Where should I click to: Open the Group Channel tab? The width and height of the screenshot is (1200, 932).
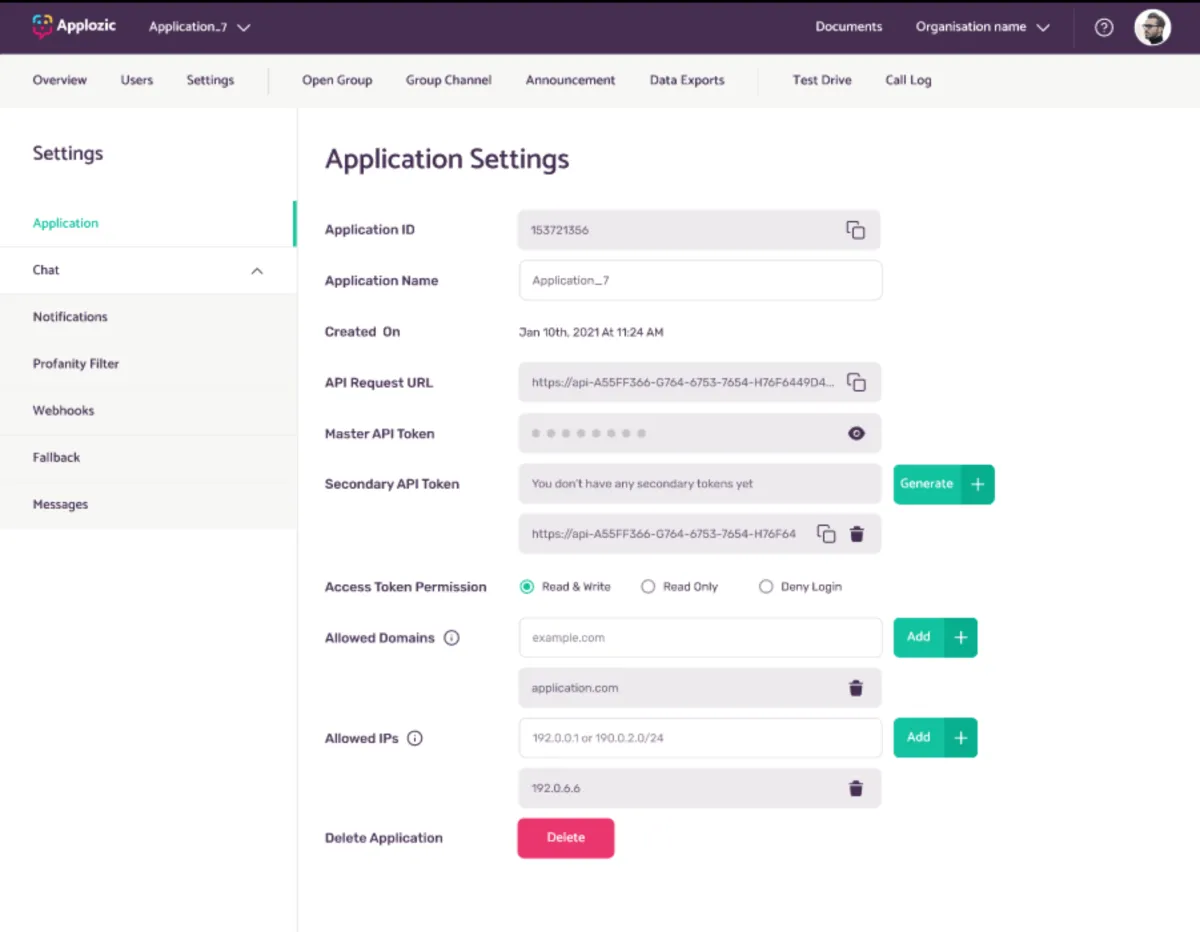[x=449, y=80]
